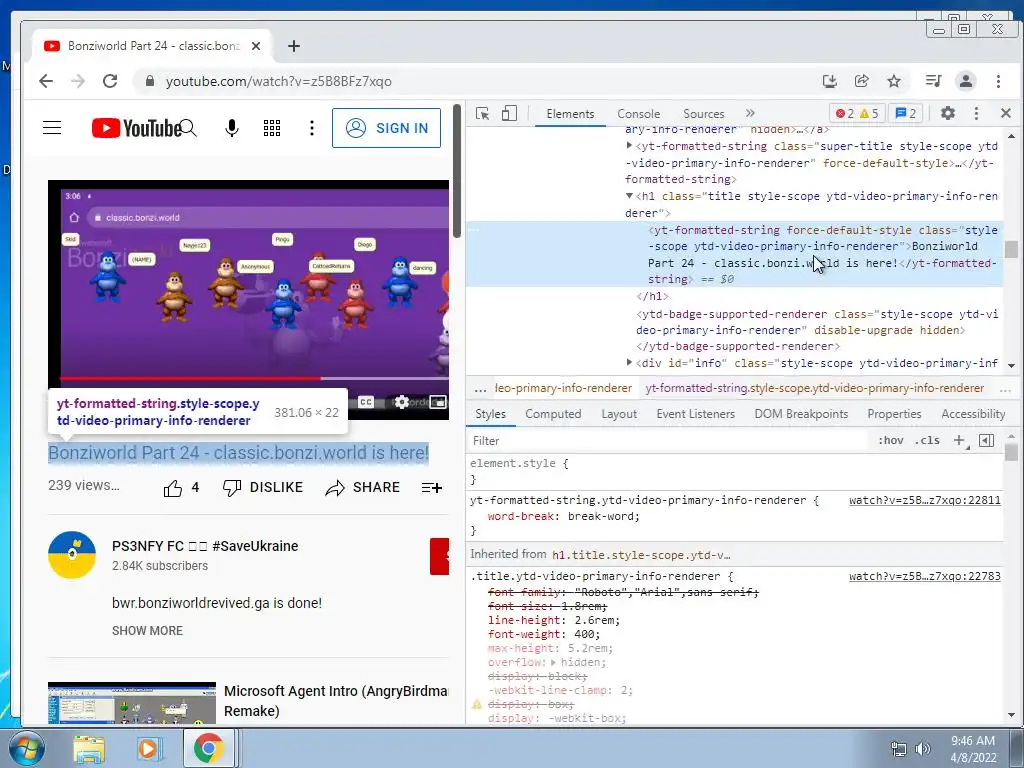Open the DOM Breakpoints tab
Image resolution: width=1024 pixels, height=768 pixels.
(801, 414)
